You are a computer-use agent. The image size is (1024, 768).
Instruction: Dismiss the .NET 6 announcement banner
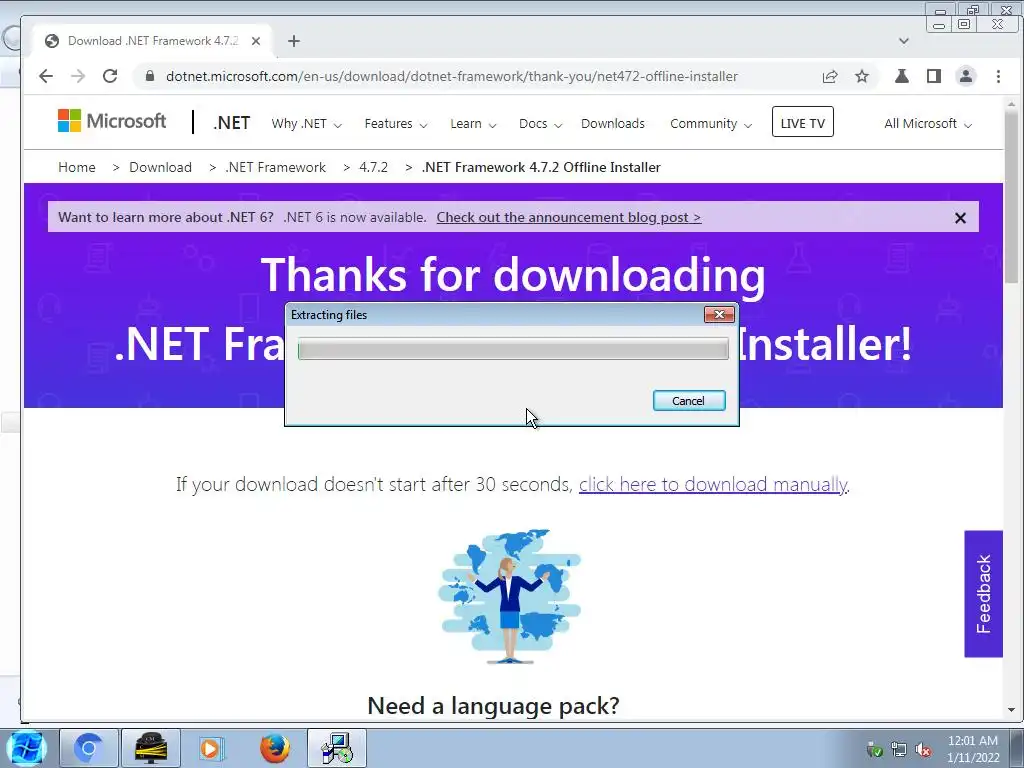pos(960,218)
